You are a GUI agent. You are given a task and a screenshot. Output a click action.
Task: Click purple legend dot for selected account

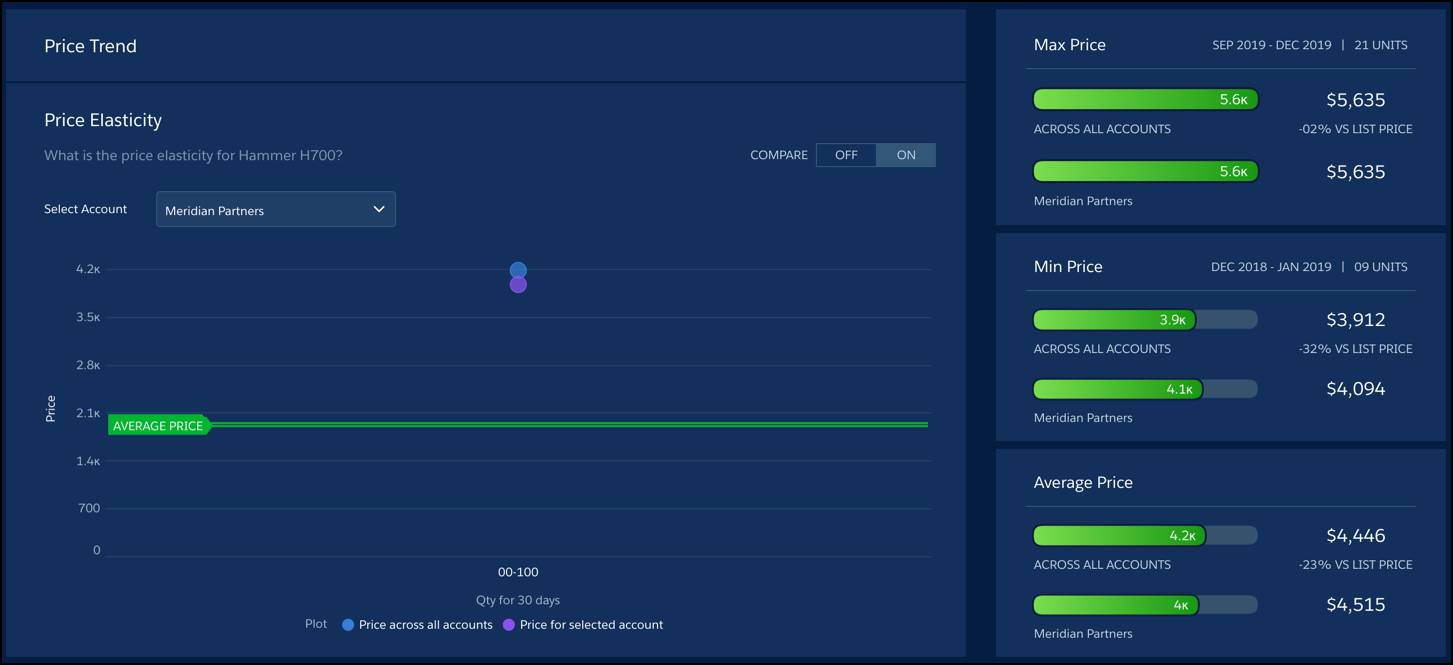(509, 625)
